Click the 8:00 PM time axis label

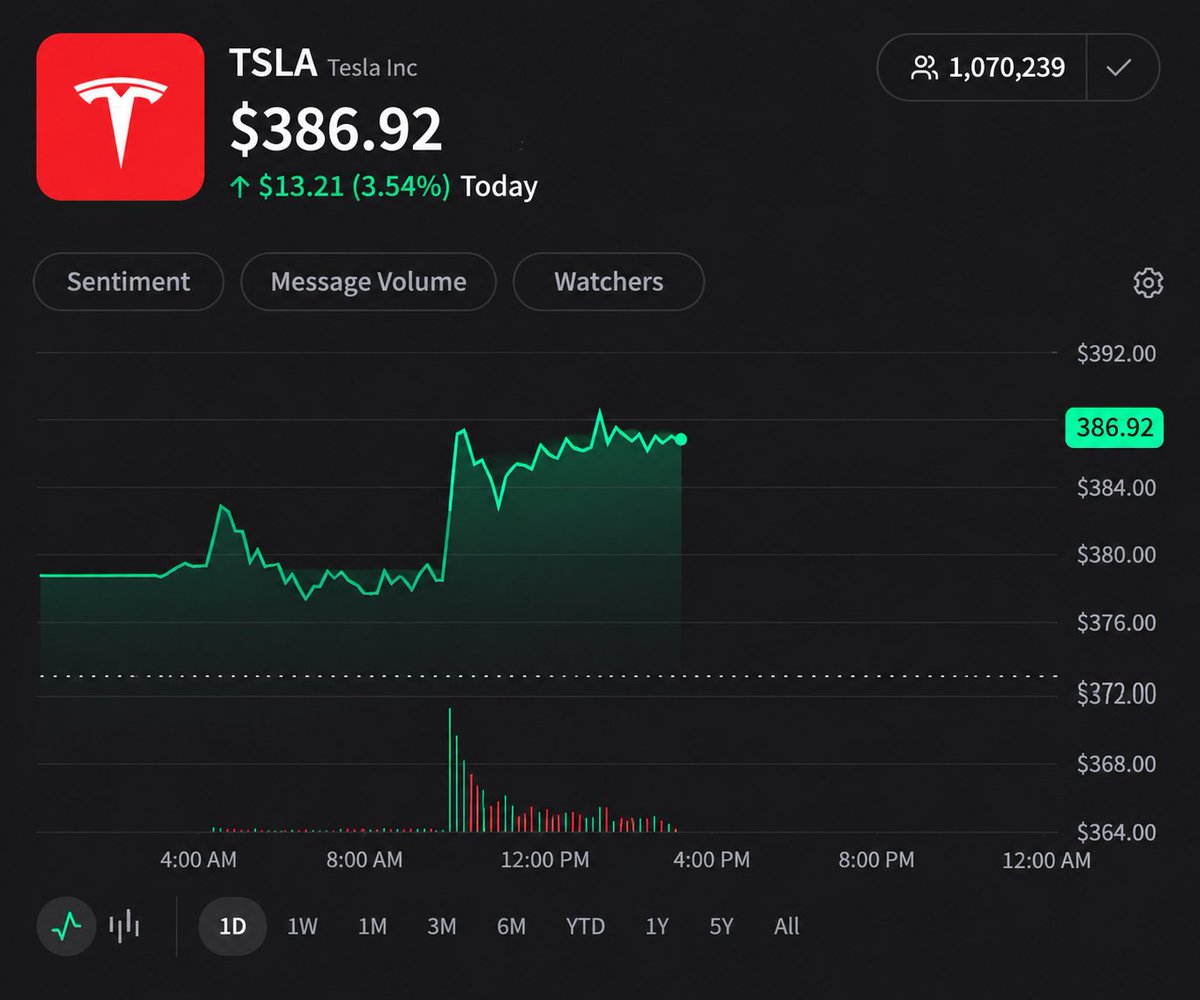876,859
